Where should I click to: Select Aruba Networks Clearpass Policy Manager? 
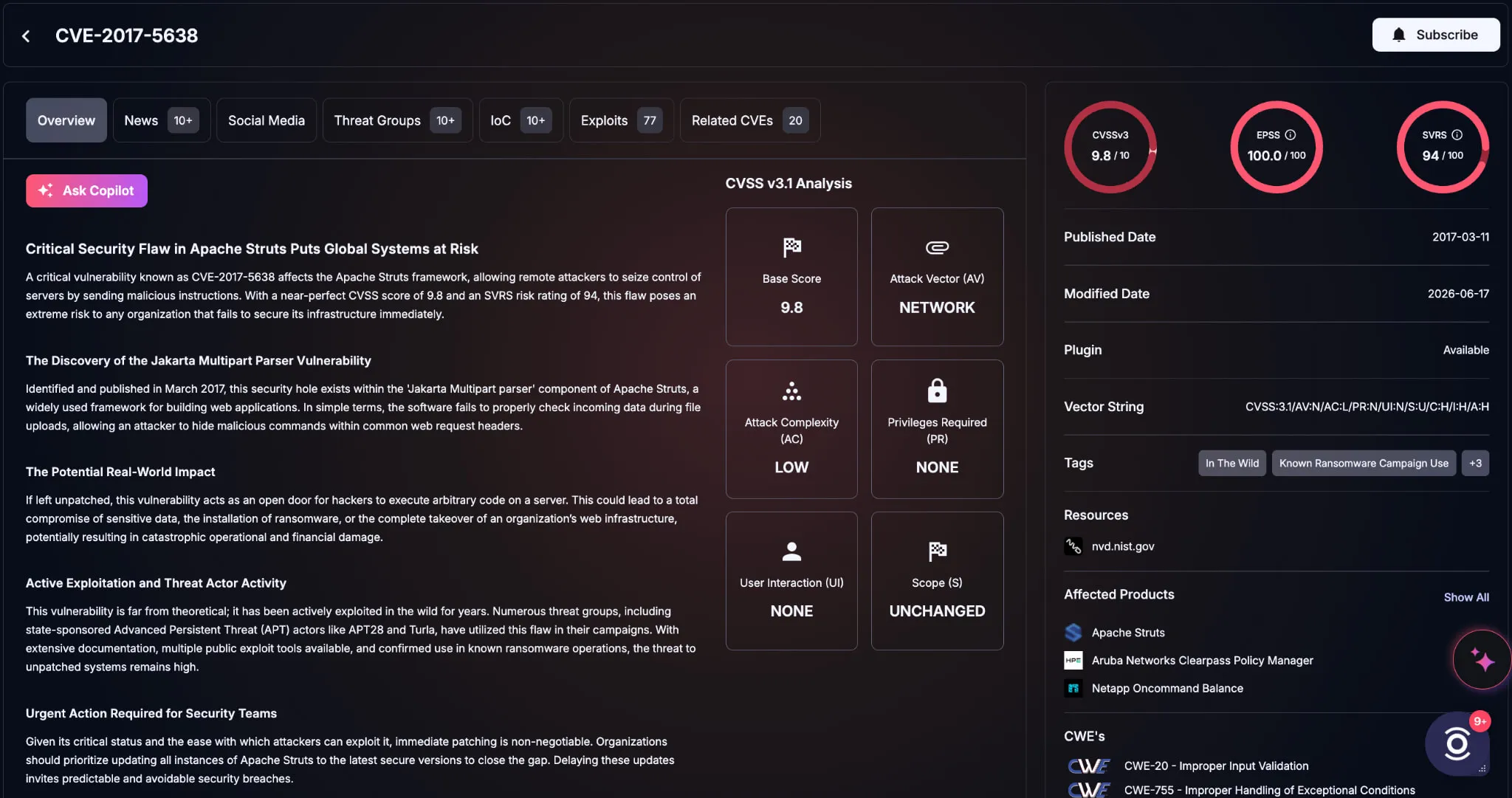coord(1202,661)
